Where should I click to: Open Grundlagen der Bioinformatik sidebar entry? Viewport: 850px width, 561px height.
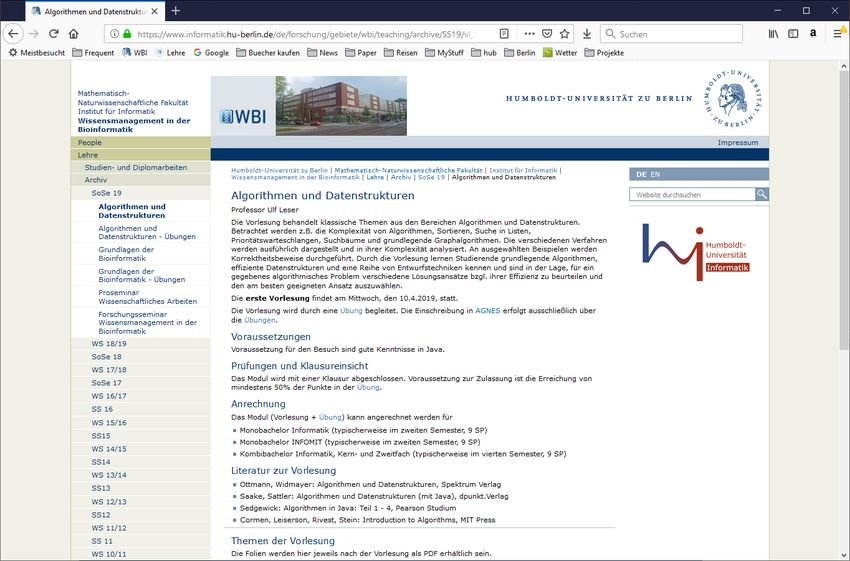(126, 254)
